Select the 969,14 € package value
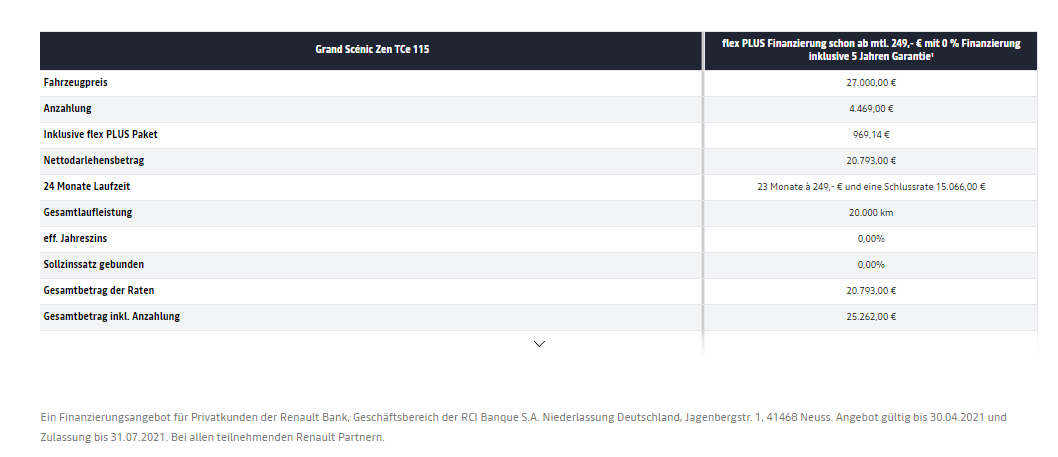 click(870, 134)
